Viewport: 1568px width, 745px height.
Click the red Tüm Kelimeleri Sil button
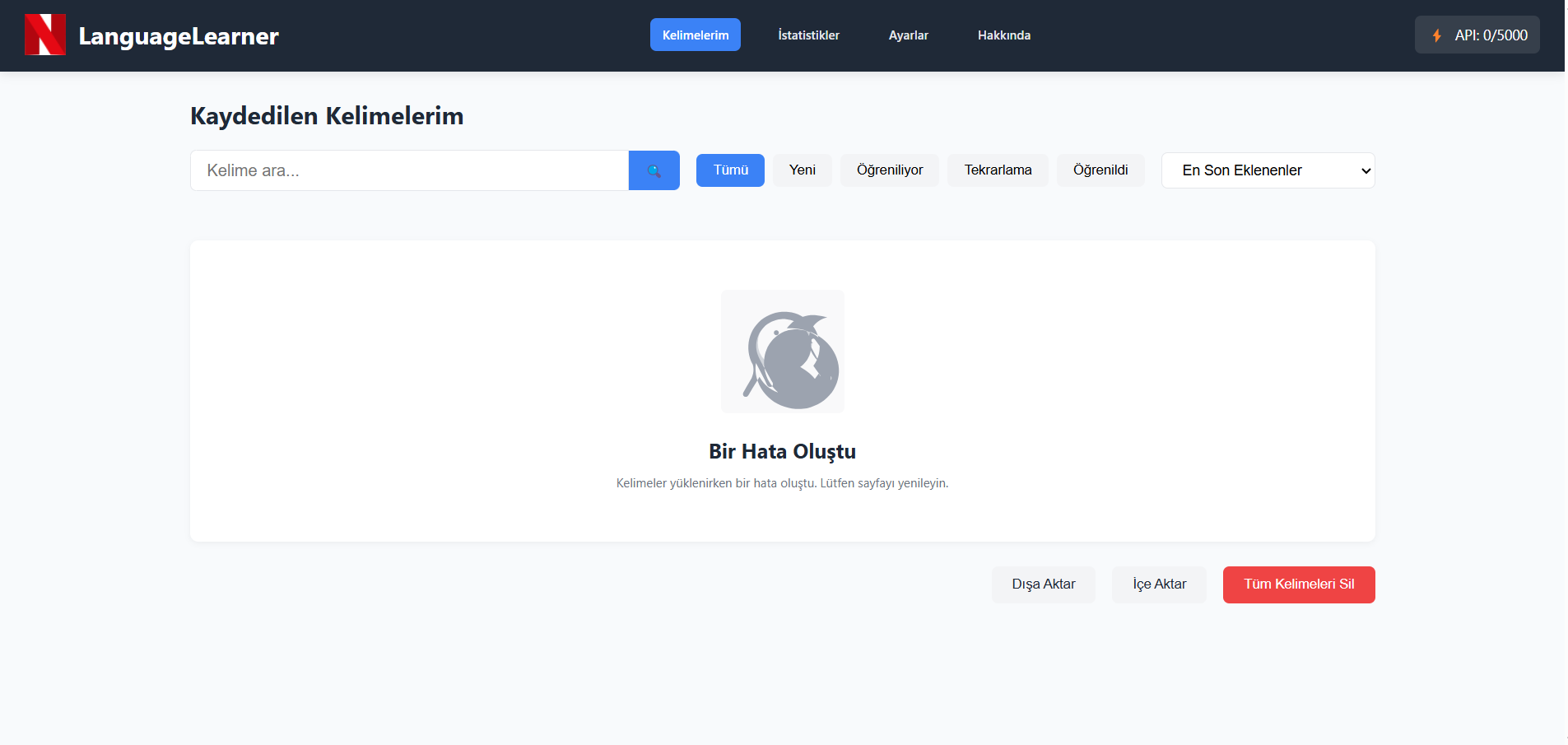coord(1298,584)
